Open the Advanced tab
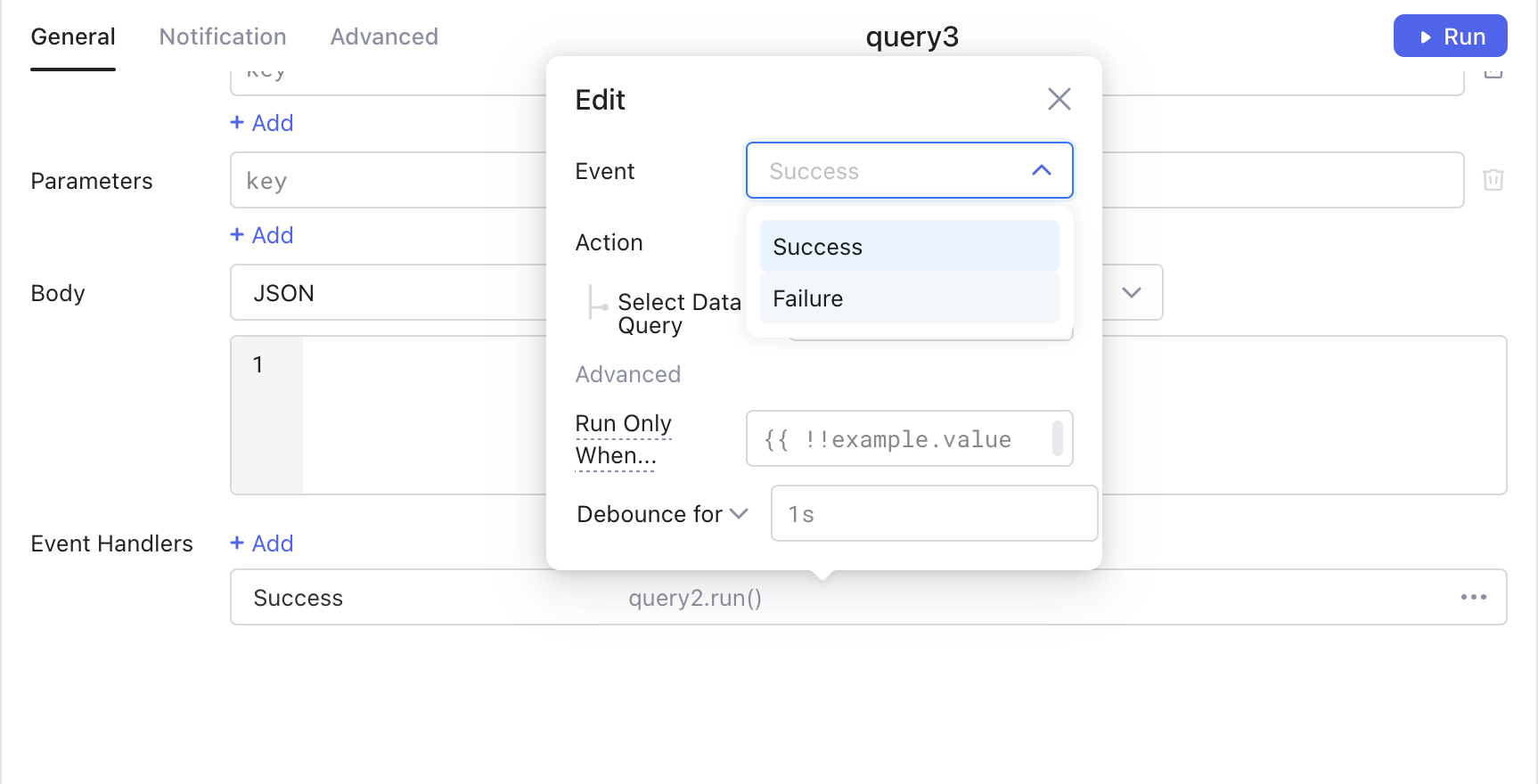1538x784 pixels. click(x=384, y=37)
